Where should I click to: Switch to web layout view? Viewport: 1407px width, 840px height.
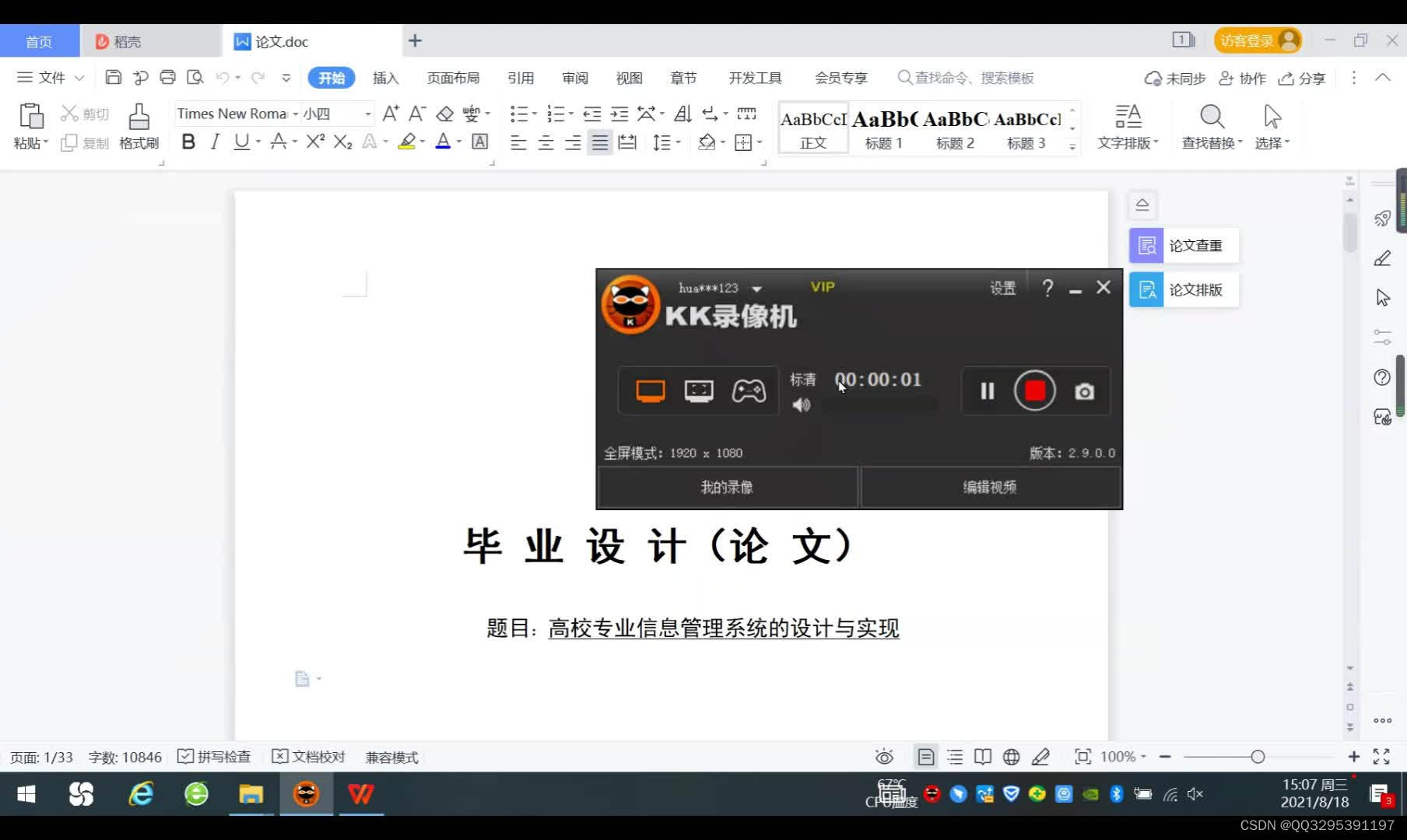pyautogui.click(x=1012, y=757)
